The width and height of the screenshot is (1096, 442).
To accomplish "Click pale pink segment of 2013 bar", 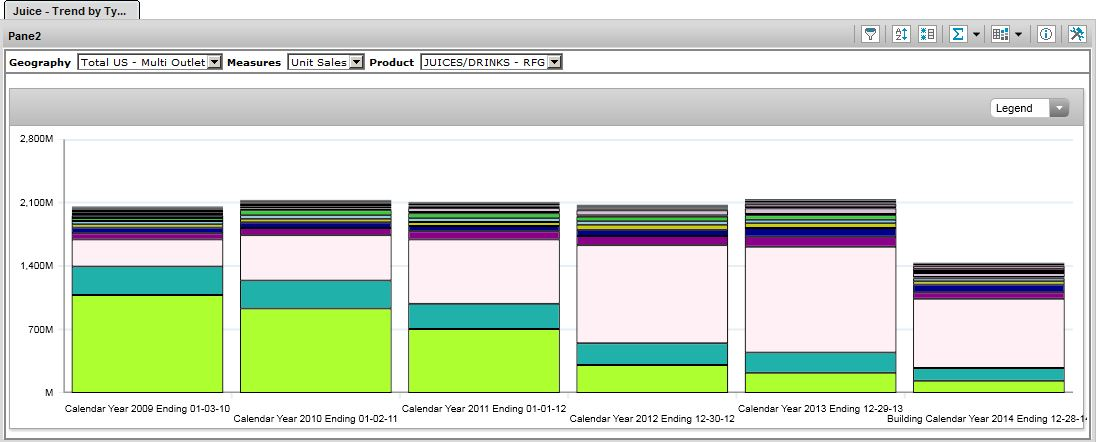I will coord(819,299).
